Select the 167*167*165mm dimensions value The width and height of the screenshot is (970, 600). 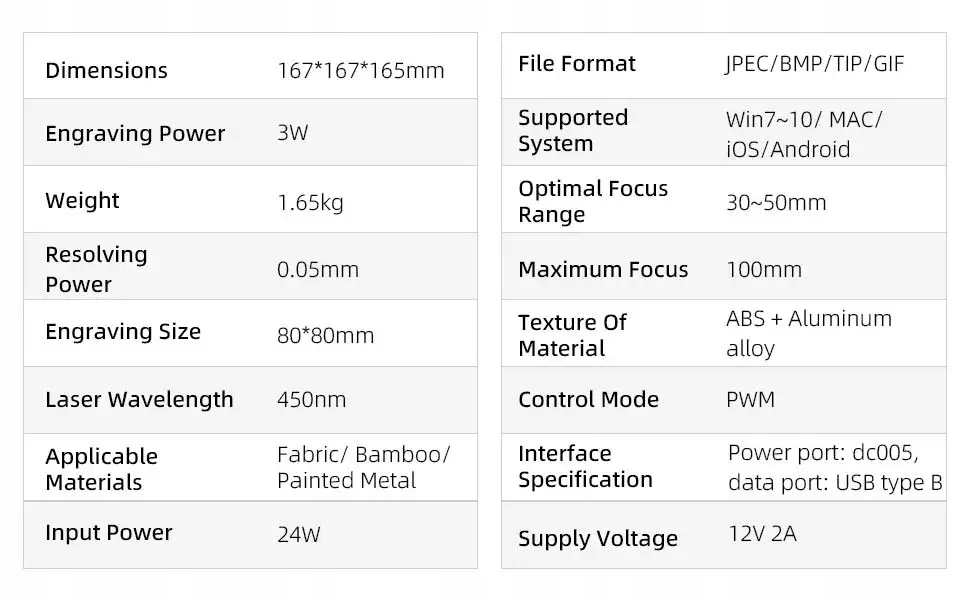(x=360, y=71)
